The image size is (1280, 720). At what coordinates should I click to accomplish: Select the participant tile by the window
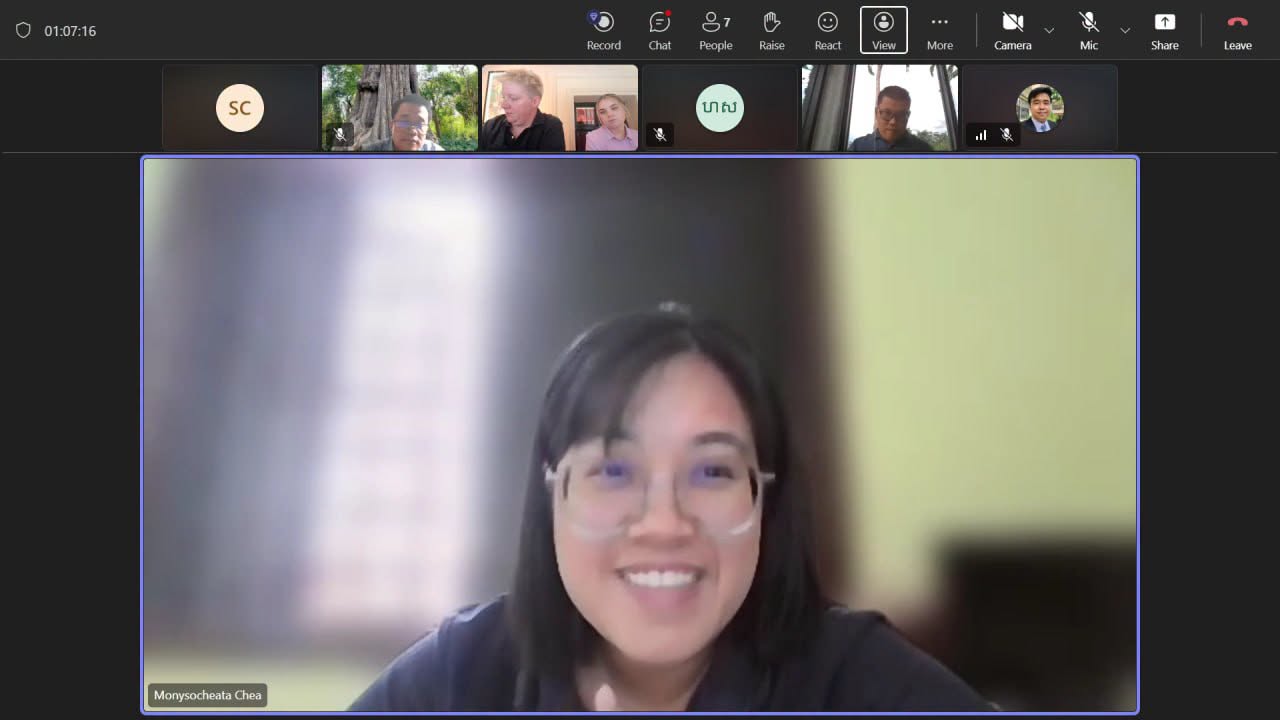tap(880, 108)
